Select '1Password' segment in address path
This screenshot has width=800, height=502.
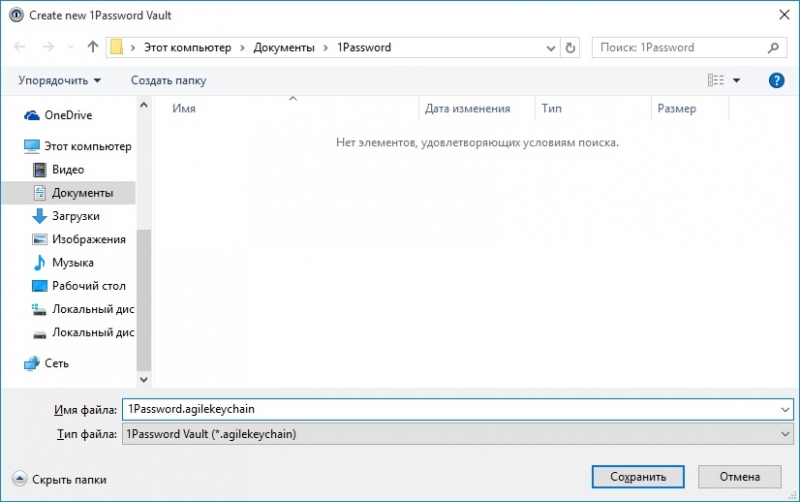(x=364, y=47)
